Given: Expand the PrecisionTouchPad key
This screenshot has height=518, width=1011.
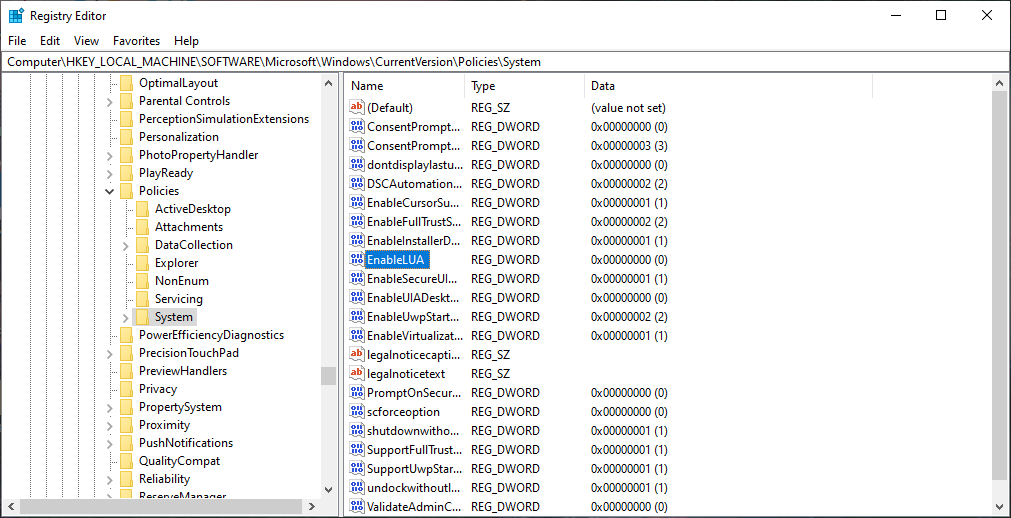Looking at the screenshot, I should 110,354.
